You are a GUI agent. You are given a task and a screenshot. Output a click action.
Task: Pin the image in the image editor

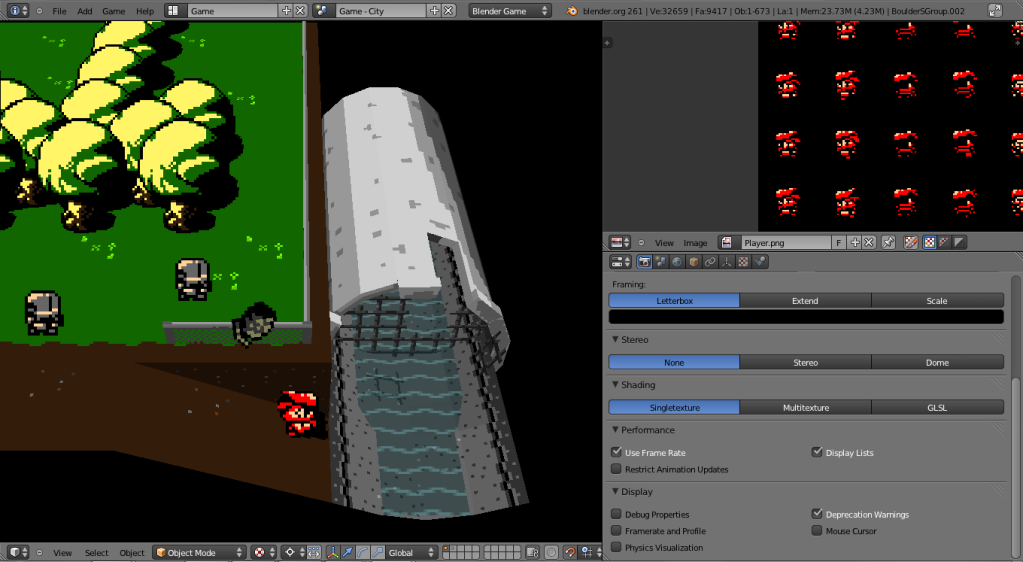(x=889, y=243)
